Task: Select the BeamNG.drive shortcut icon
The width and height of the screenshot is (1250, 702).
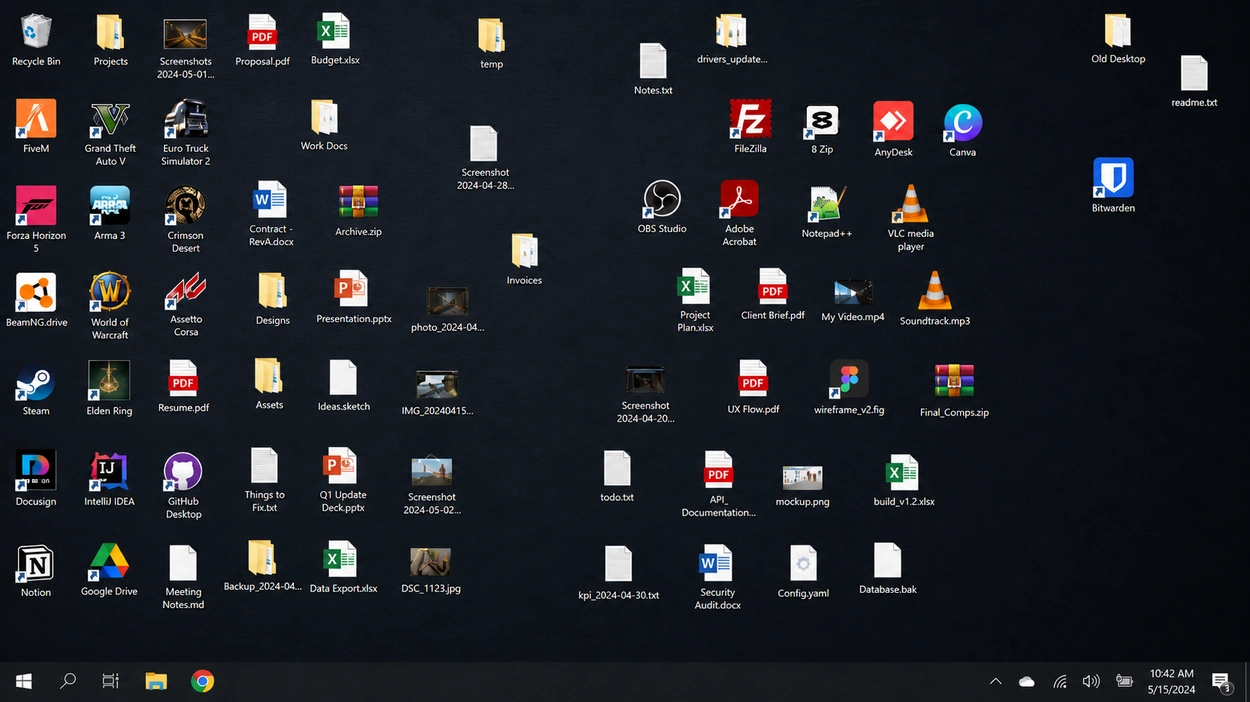Action: coord(36,292)
